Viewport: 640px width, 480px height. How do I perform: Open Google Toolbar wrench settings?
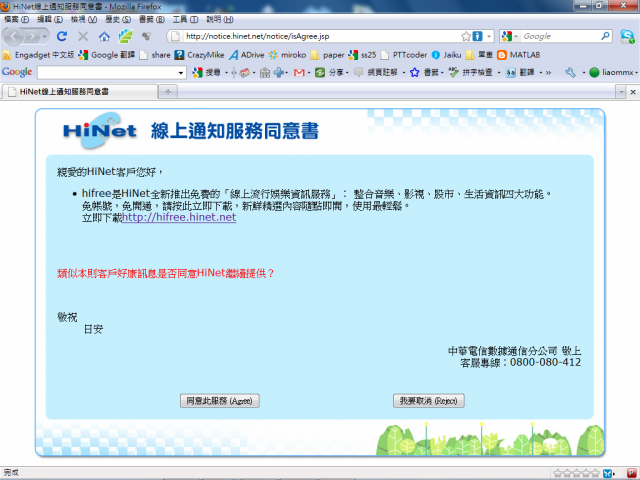[x=570, y=72]
